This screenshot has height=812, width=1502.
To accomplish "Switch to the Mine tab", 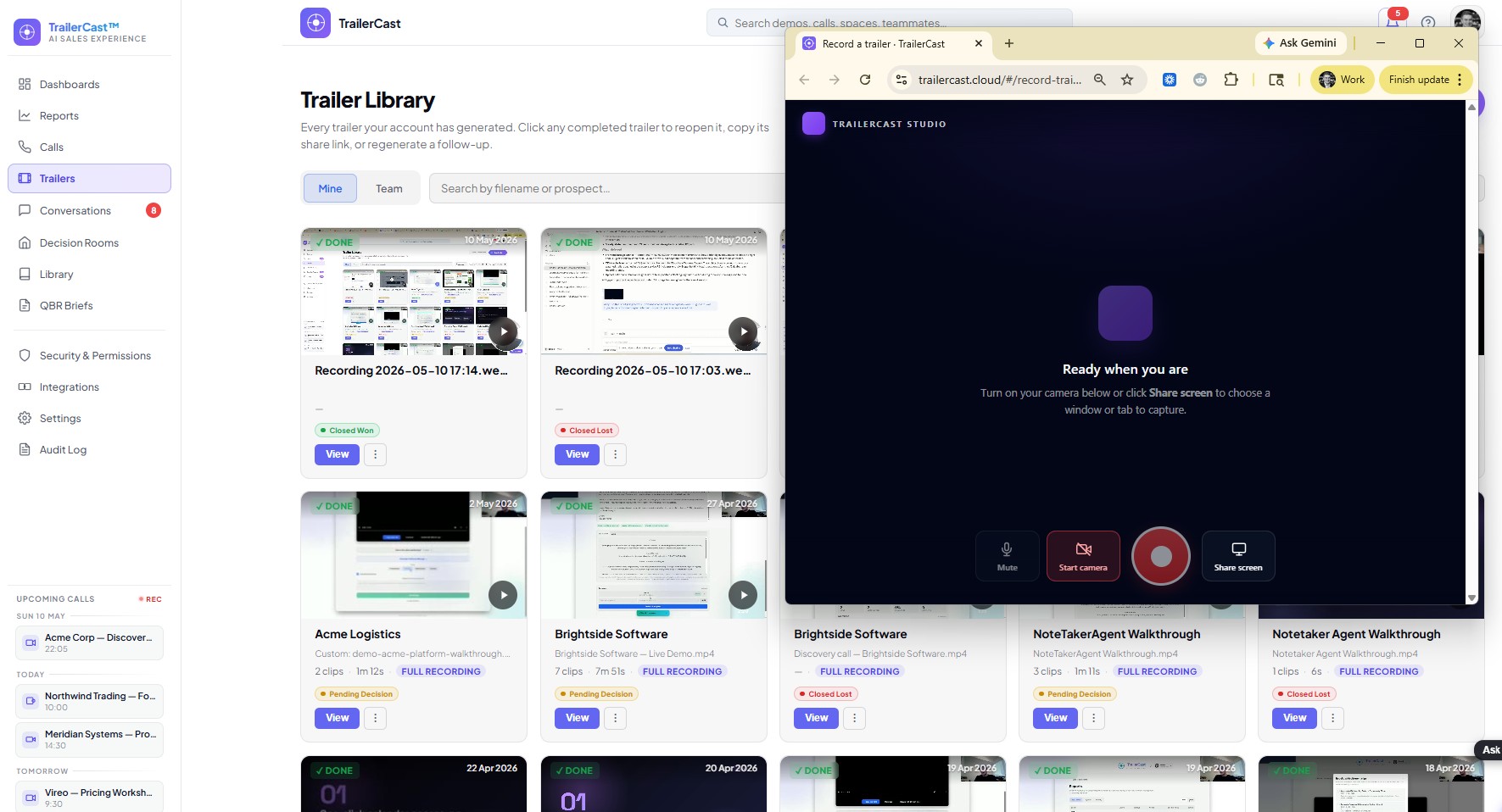I will (330, 188).
